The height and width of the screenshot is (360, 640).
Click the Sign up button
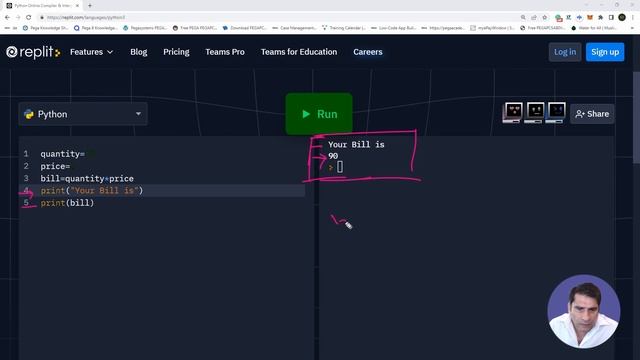(x=605, y=52)
